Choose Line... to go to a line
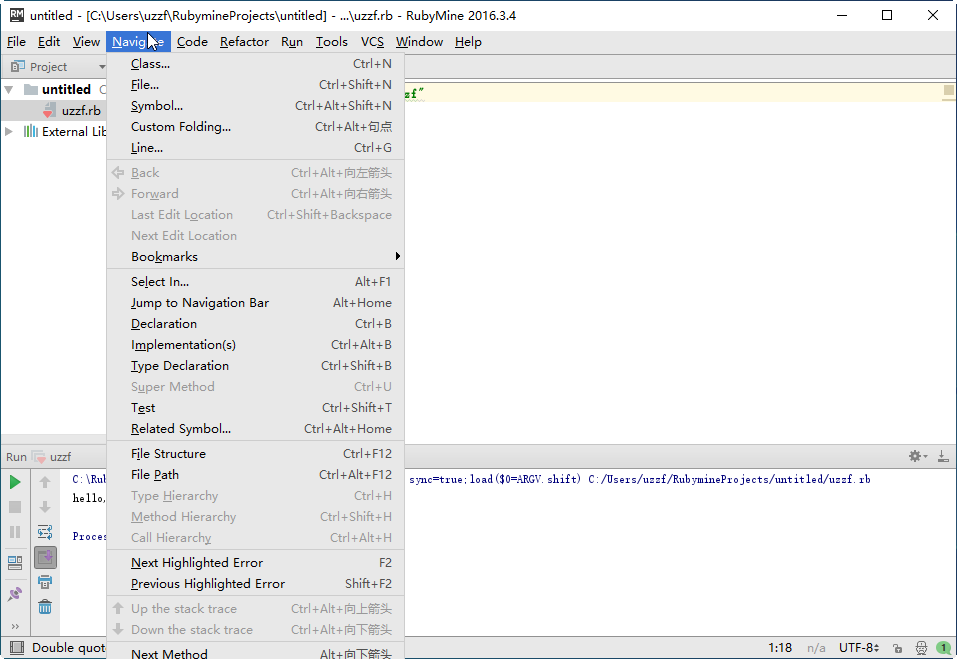Screen dimensions: 957x659 tap(255, 148)
